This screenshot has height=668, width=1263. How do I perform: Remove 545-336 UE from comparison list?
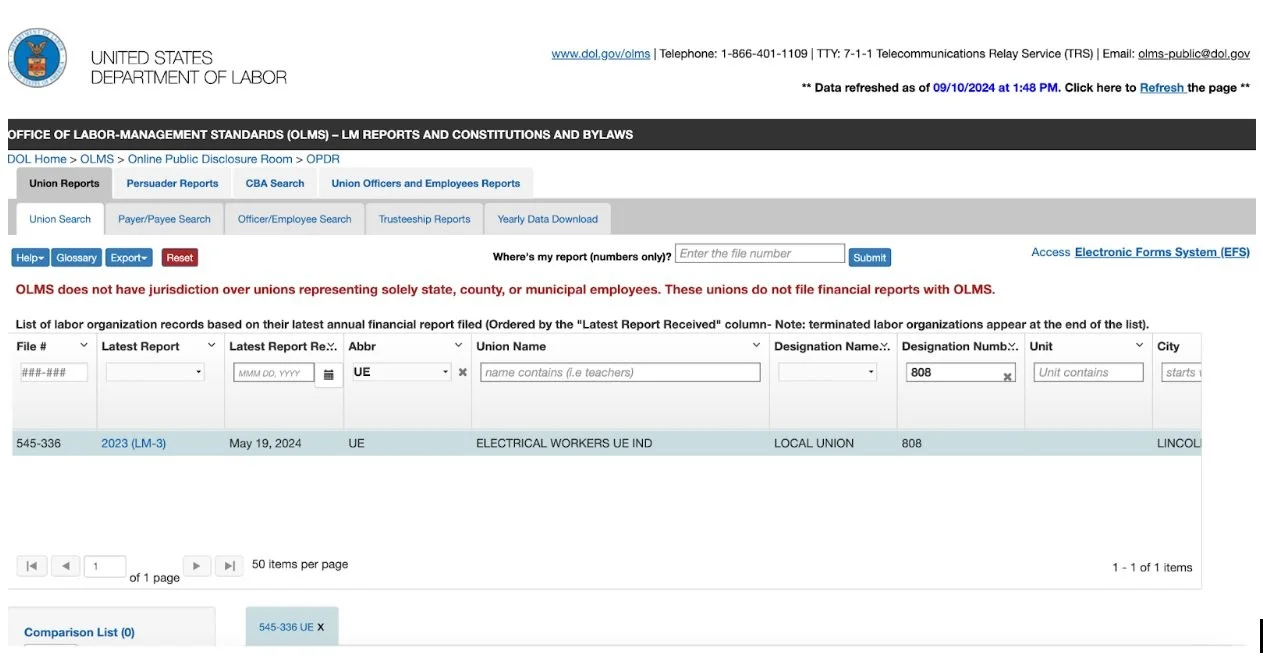coord(321,627)
